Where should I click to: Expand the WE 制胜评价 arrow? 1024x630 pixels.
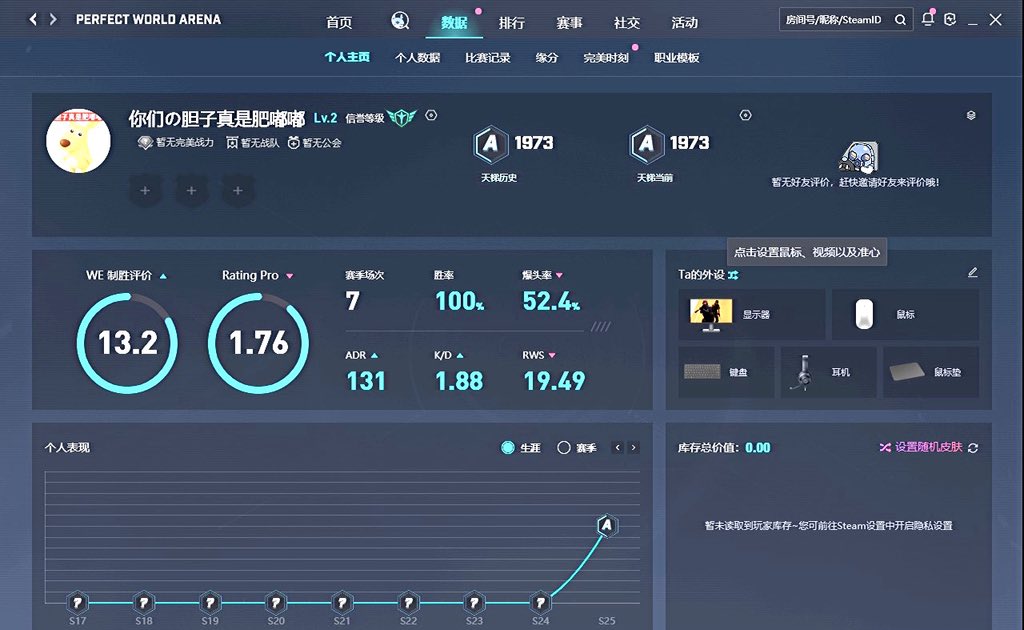point(163,276)
